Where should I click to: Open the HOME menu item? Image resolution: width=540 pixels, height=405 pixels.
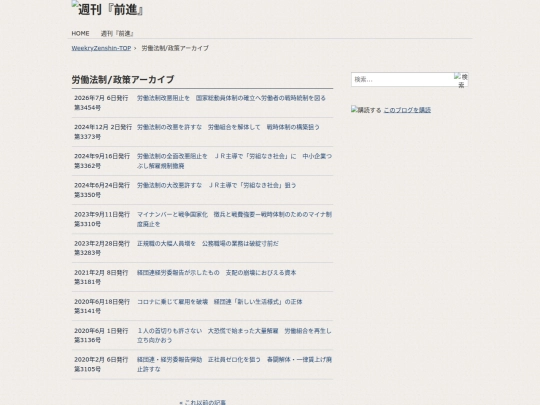(80, 33)
